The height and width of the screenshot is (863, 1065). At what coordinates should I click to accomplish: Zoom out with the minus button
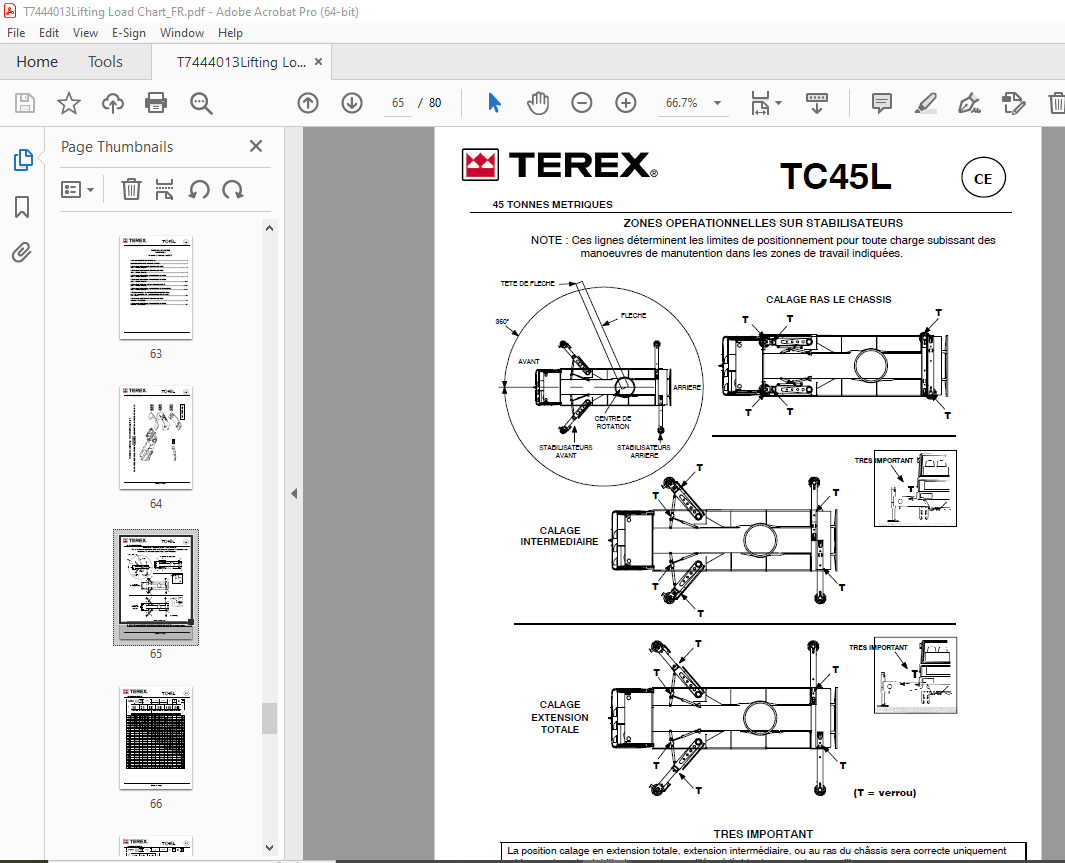pyautogui.click(x=581, y=103)
